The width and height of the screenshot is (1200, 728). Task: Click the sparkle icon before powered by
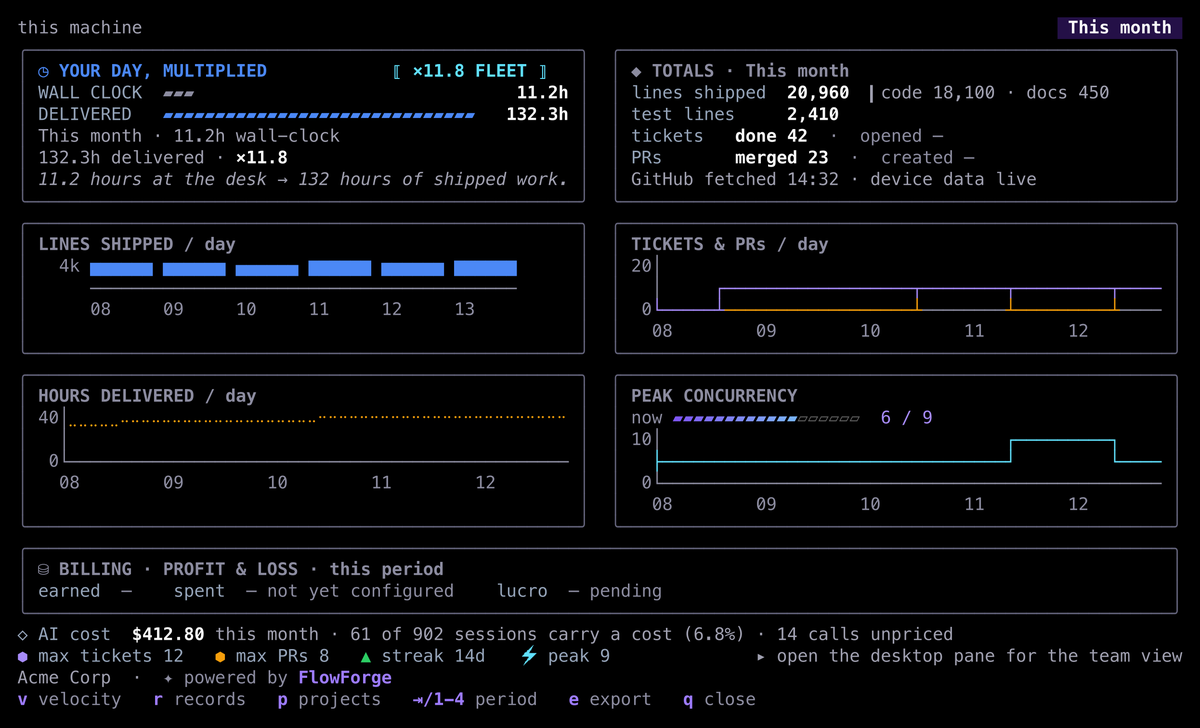coord(169,678)
